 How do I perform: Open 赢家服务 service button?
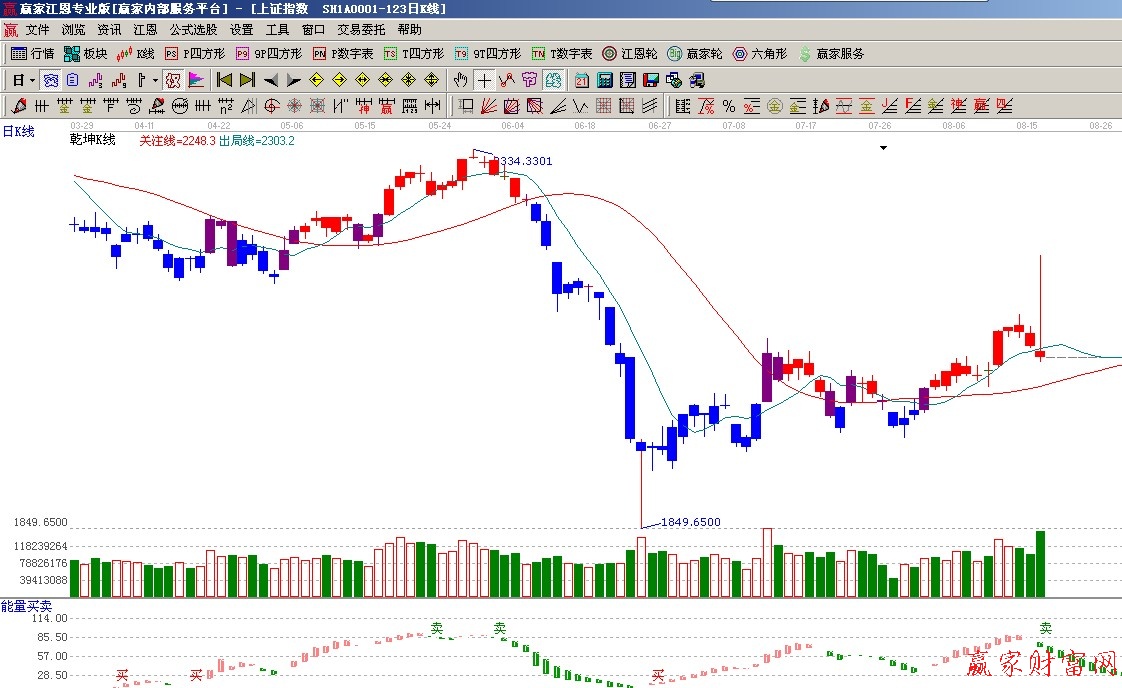tap(831, 54)
